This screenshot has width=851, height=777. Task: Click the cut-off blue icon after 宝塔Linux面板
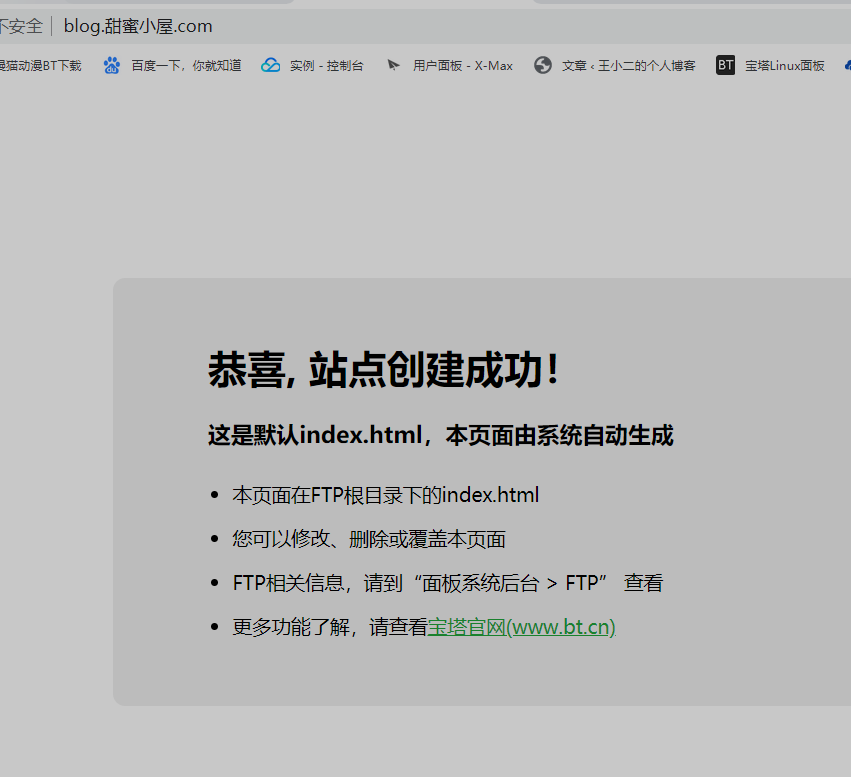click(x=846, y=66)
